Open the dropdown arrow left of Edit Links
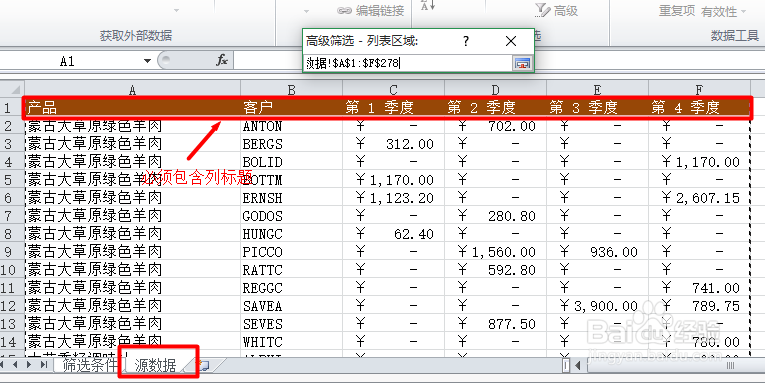 [306, 10]
